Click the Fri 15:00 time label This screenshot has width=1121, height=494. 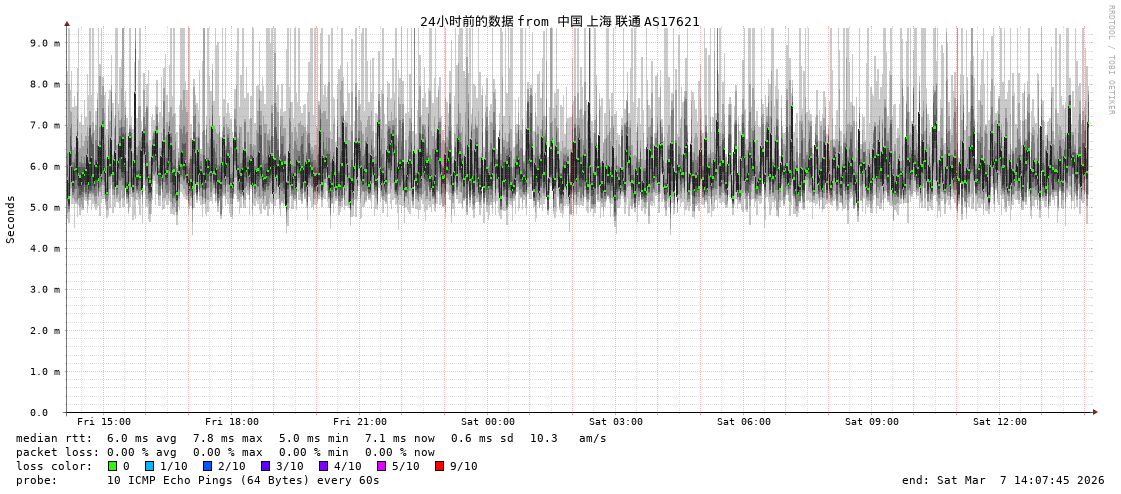click(x=104, y=422)
